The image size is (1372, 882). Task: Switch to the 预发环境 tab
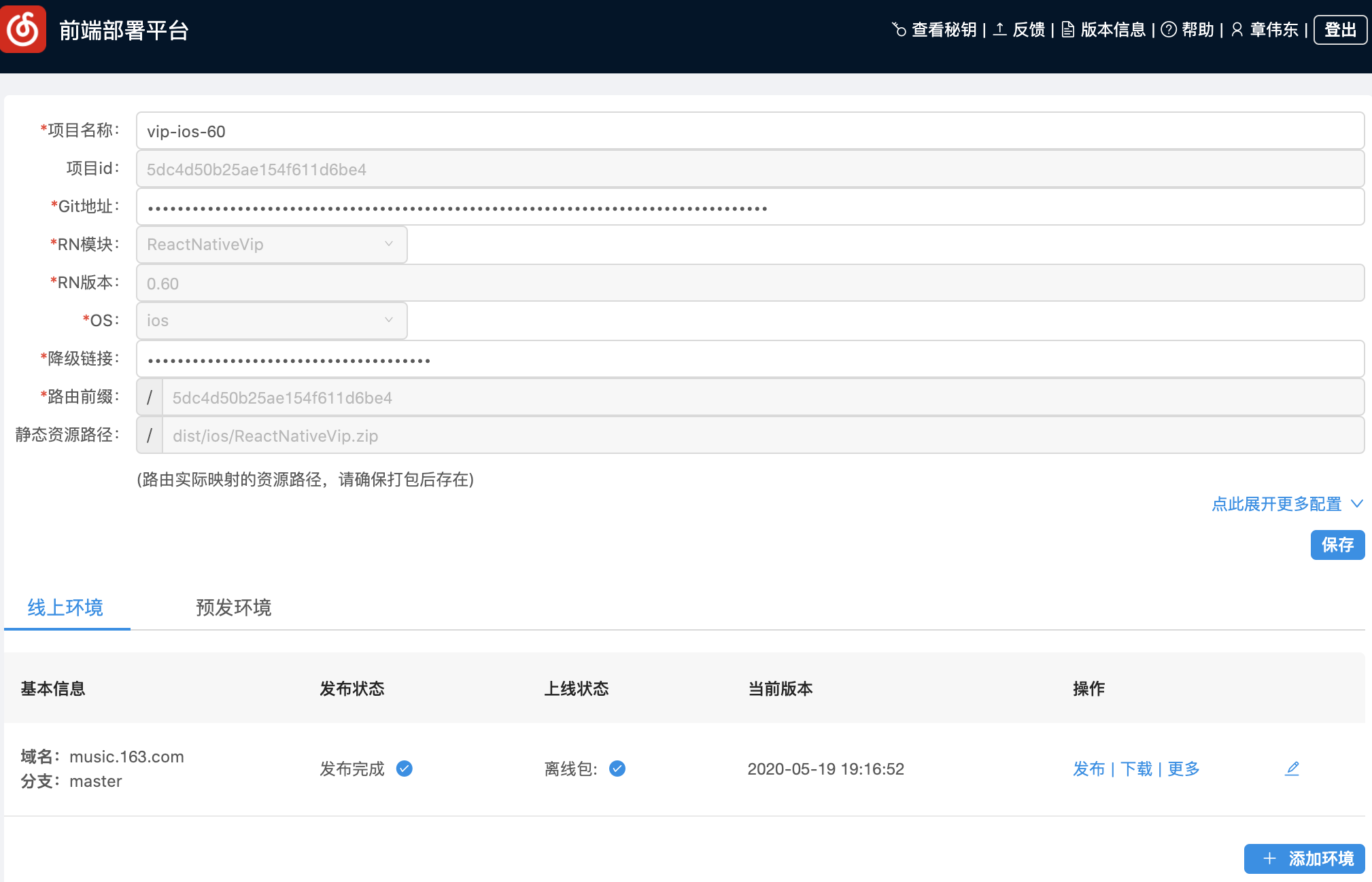coord(233,607)
